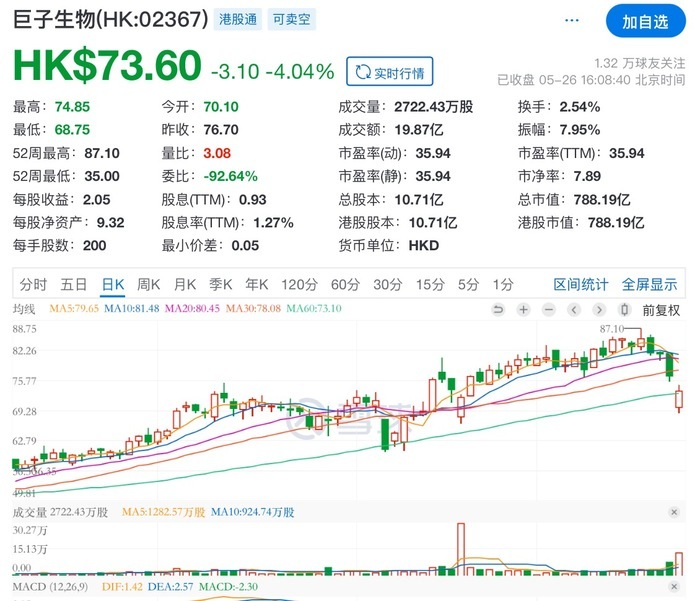700x601 pixels.
Task: Click the 最高 74.85 value
Action: [72, 107]
